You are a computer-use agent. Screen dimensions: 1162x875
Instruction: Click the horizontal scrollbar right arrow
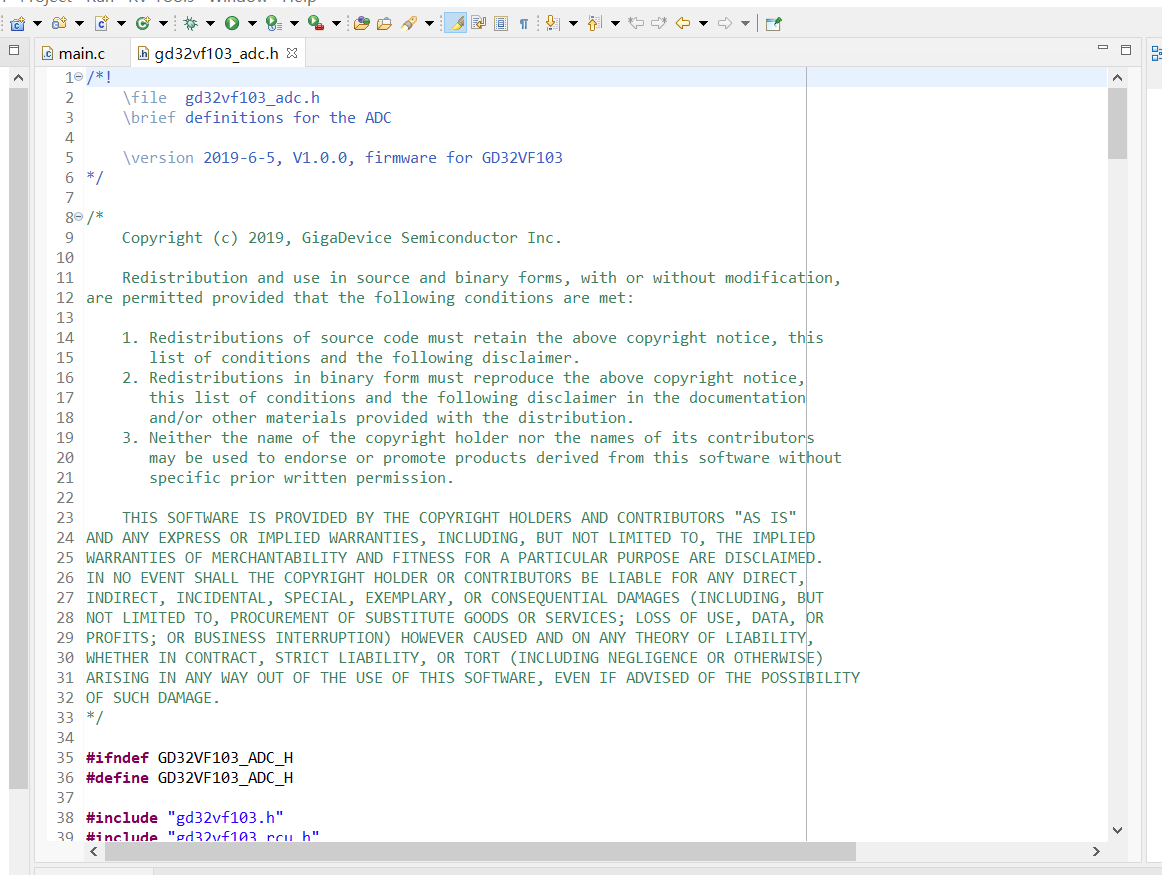click(1096, 851)
